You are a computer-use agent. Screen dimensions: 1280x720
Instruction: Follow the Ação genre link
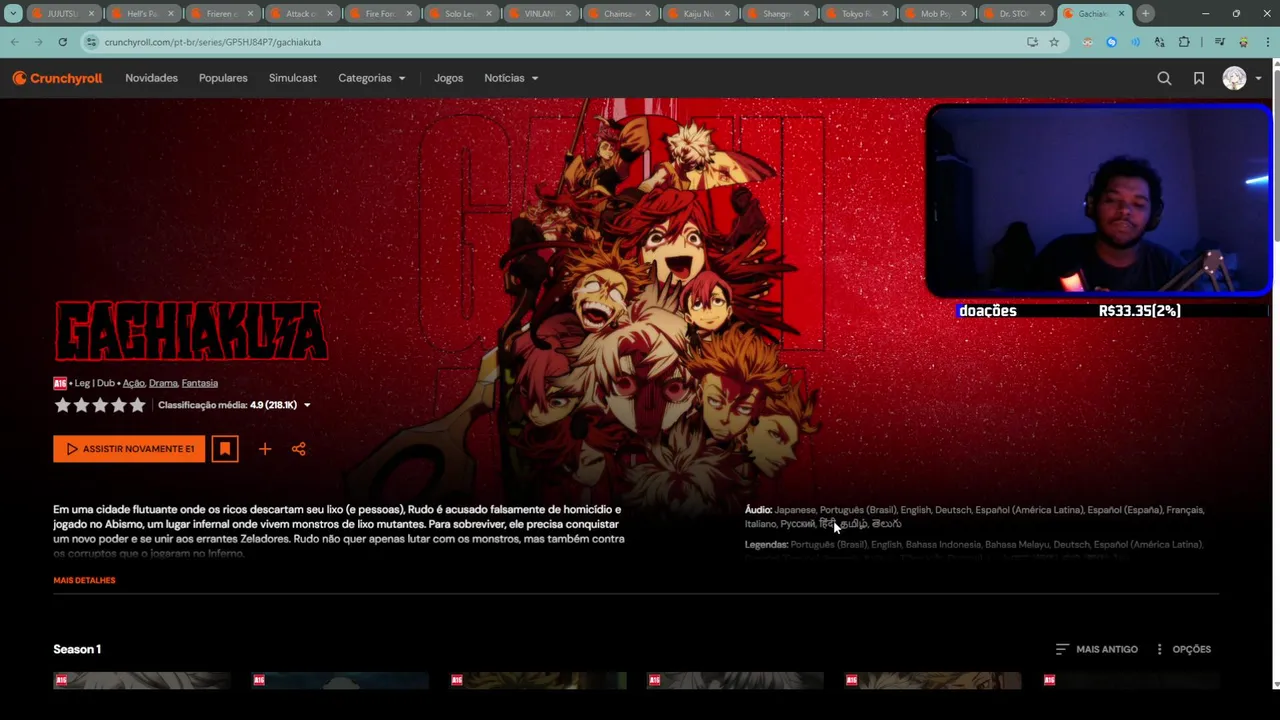click(133, 383)
